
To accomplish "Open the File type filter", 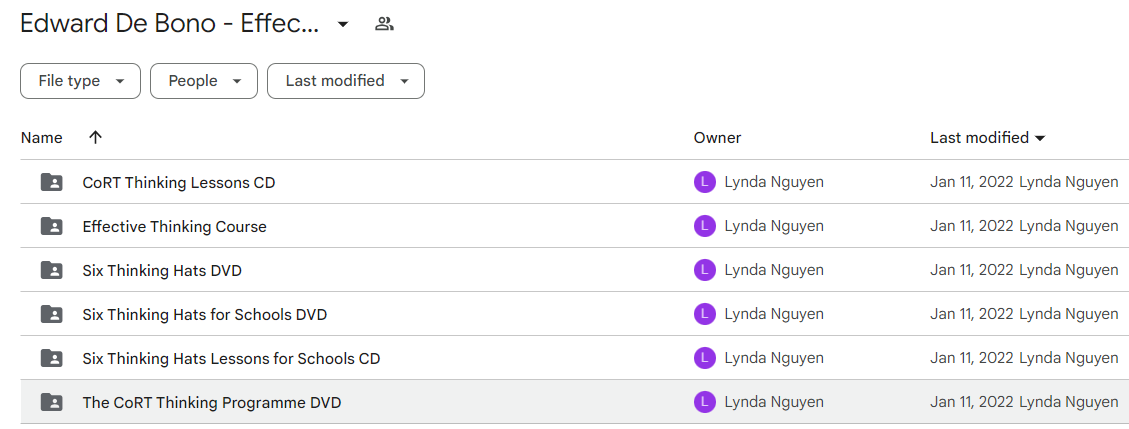I will (81, 81).
